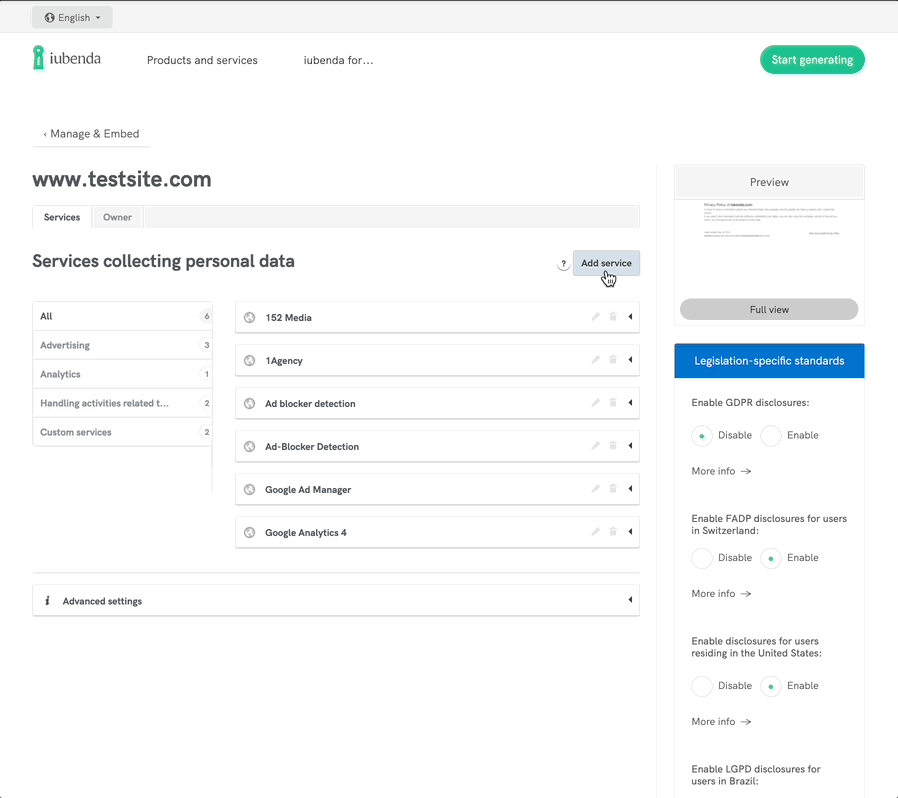
Task: Click the Start generating button
Action: pos(812,59)
